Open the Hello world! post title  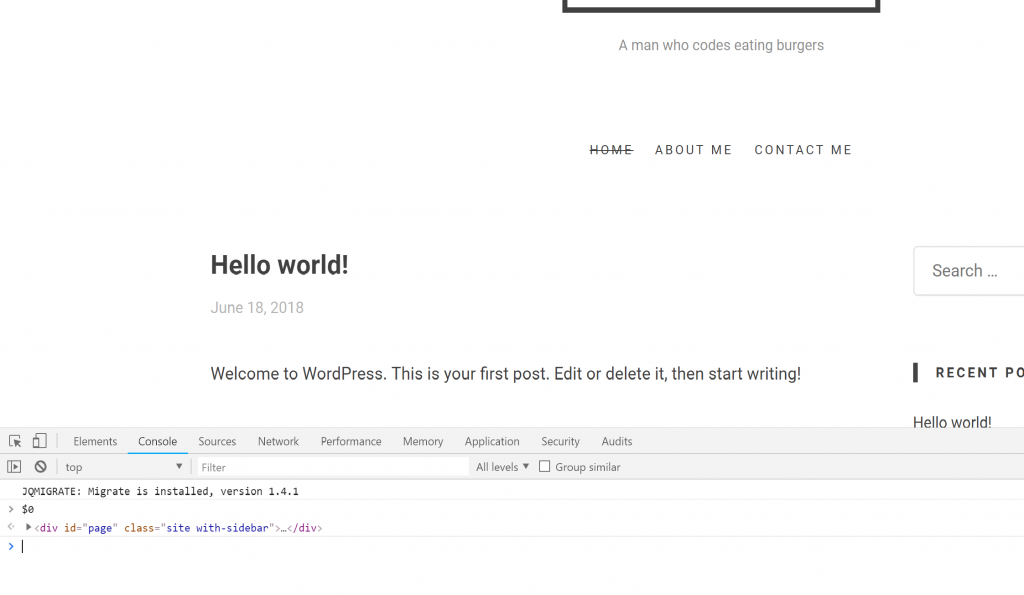tap(279, 265)
